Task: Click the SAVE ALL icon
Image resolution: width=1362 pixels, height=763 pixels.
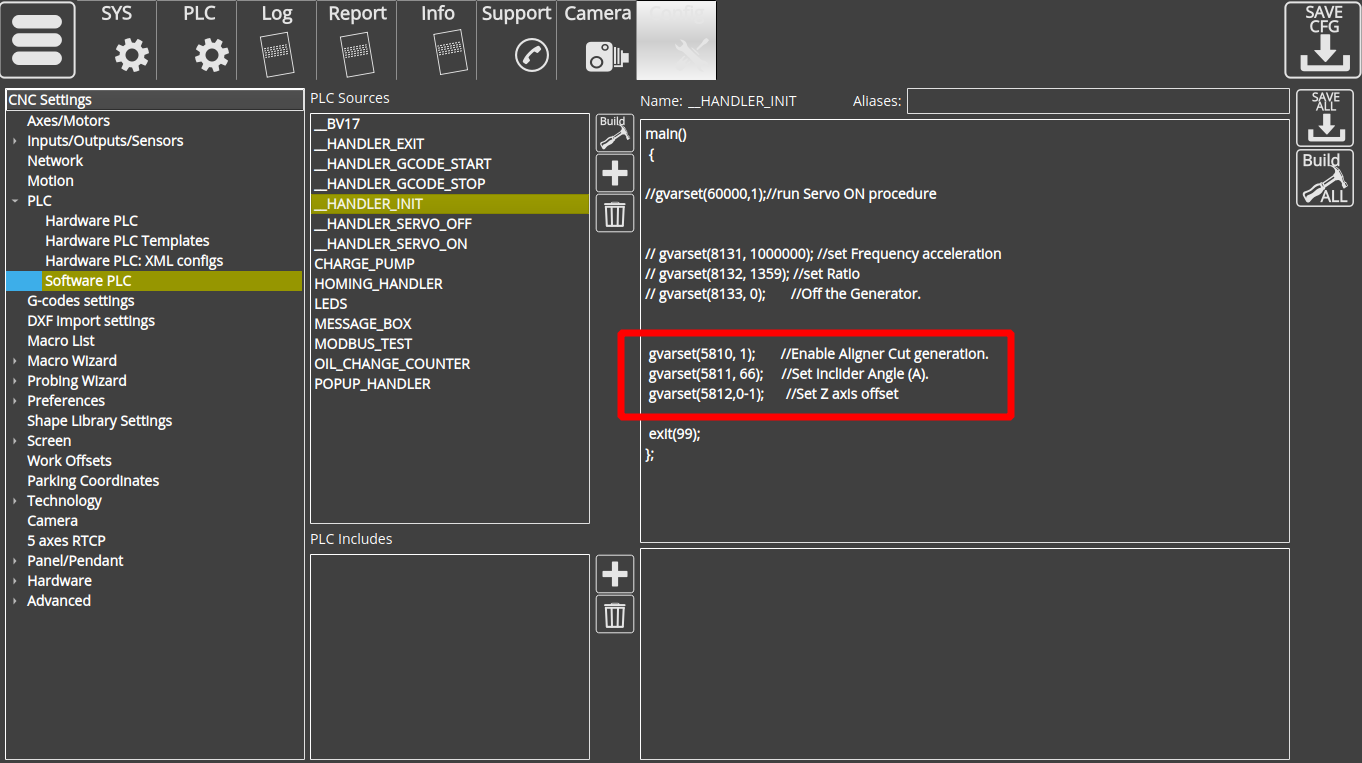Action: (1324, 119)
